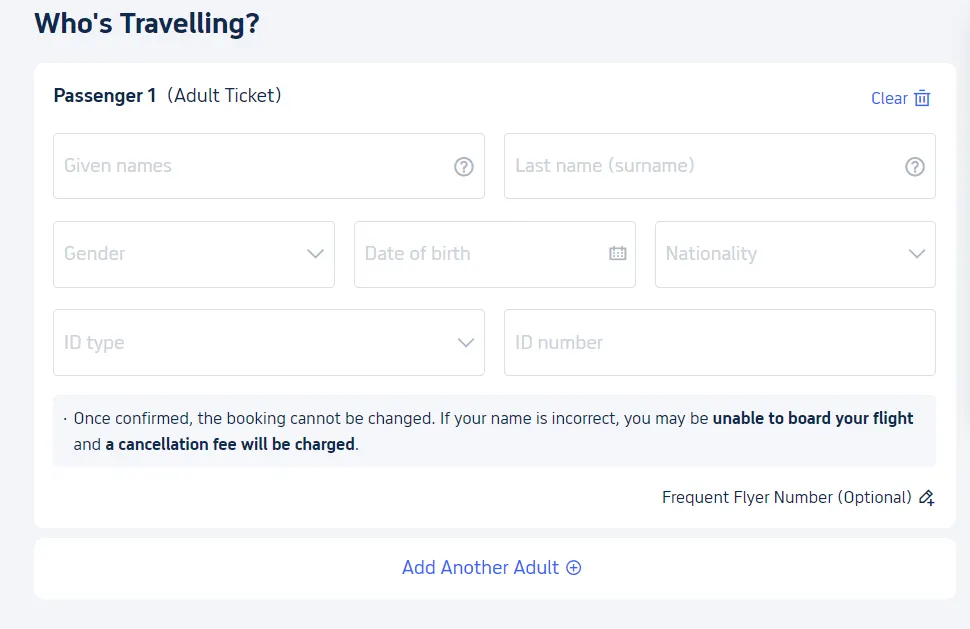Focus the Given names text field
Viewport: 970px width, 629px height.
coord(268,166)
